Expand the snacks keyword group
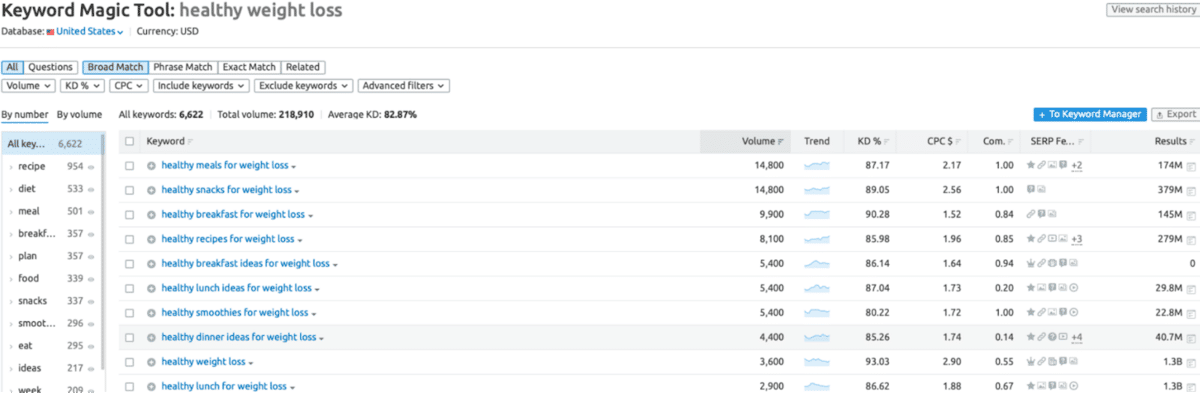 point(11,301)
